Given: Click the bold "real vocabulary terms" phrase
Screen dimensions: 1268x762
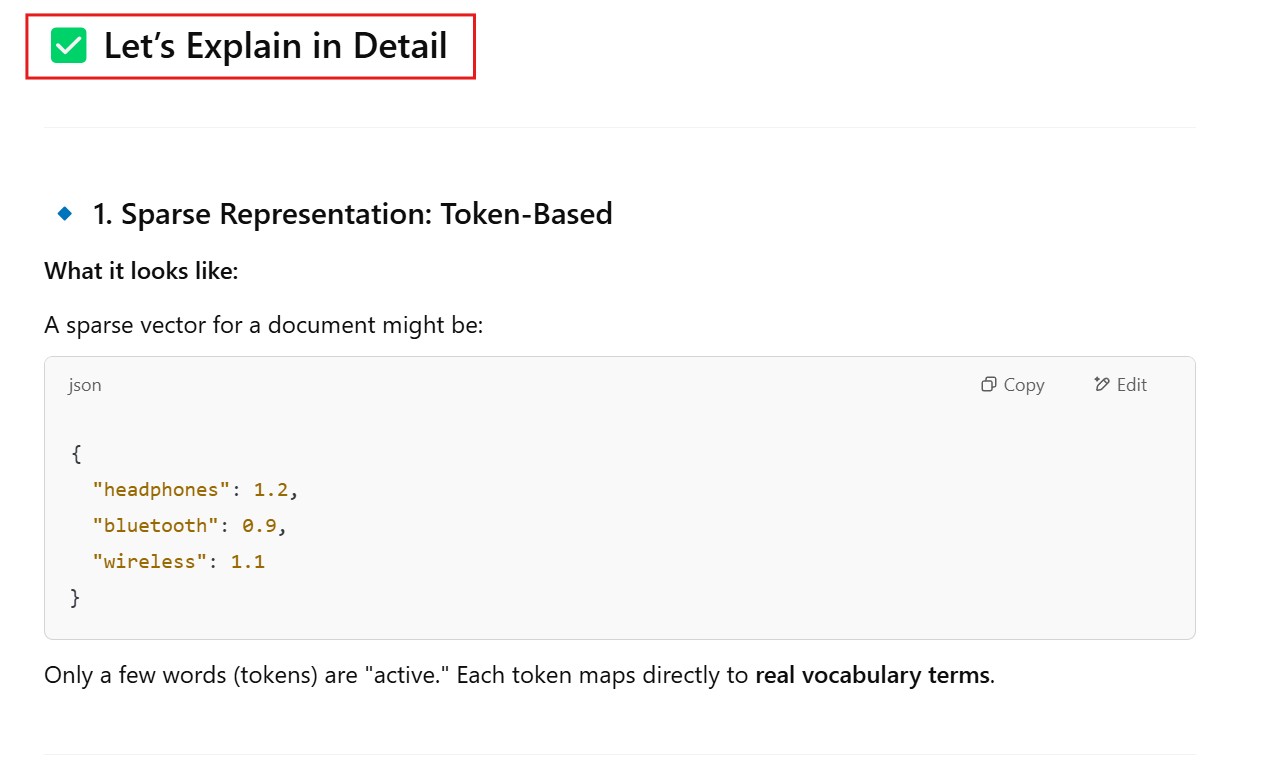Looking at the screenshot, I should pos(872,675).
